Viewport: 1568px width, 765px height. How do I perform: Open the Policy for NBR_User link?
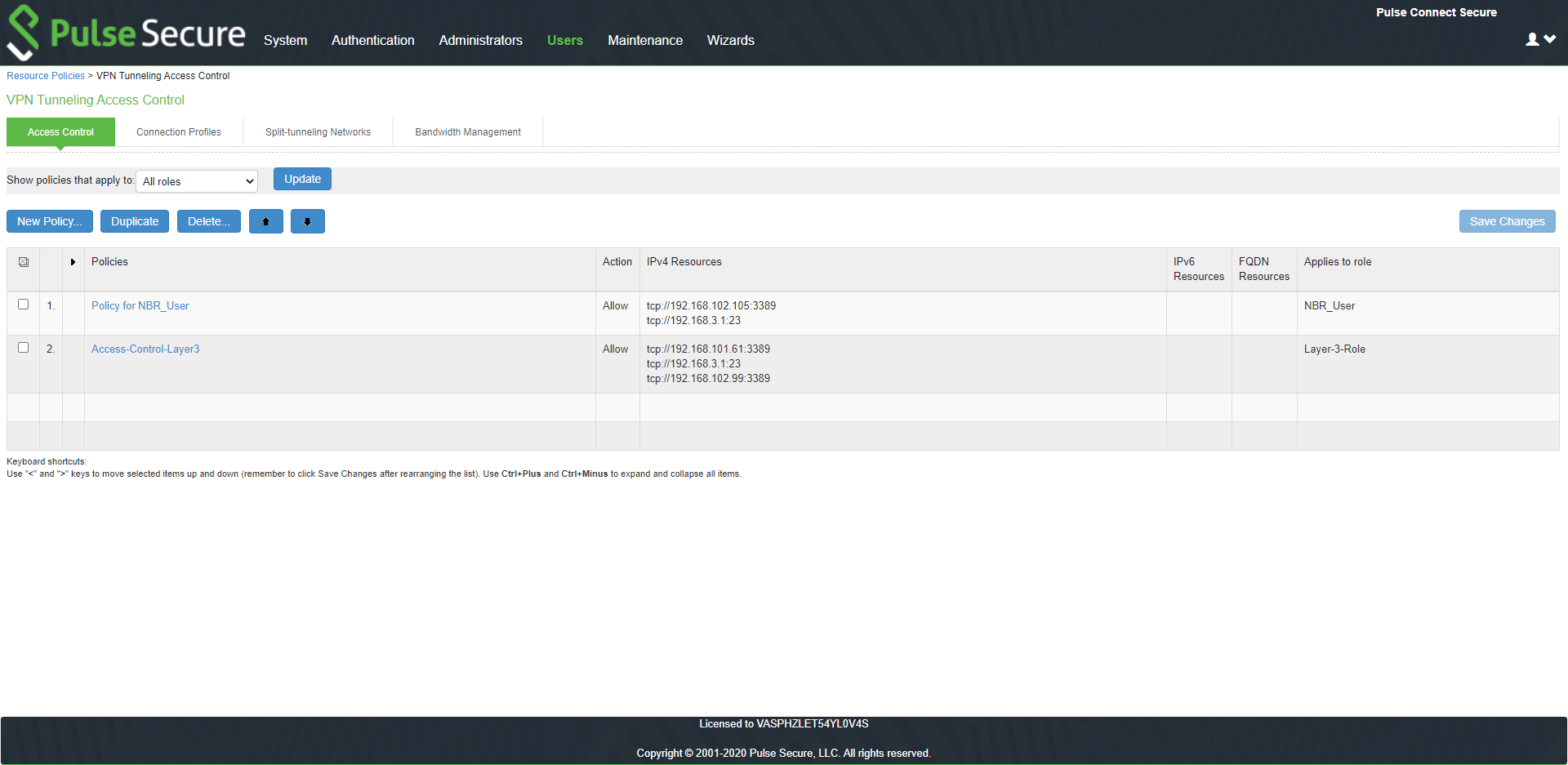click(x=140, y=305)
